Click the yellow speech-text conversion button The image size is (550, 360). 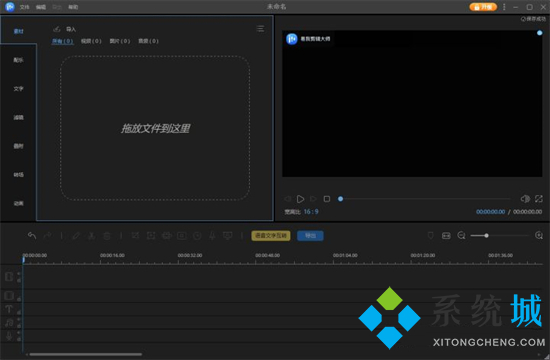coord(271,235)
